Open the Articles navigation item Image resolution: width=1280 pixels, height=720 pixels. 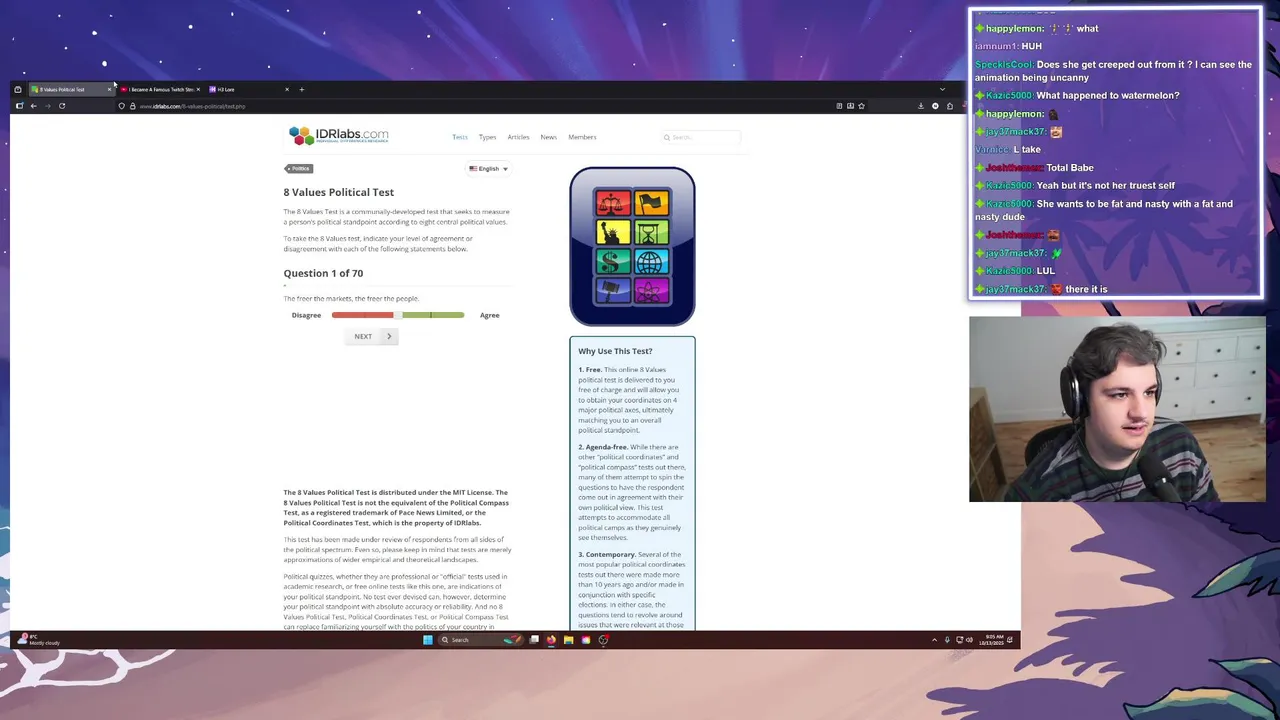[x=518, y=137]
